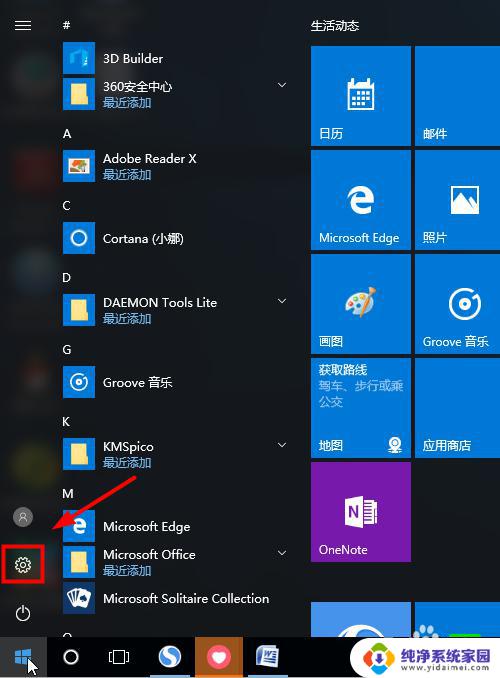Expand the KMSpico folder chevron
Viewport: 500px width, 678px height.
click(x=282, y=445)
